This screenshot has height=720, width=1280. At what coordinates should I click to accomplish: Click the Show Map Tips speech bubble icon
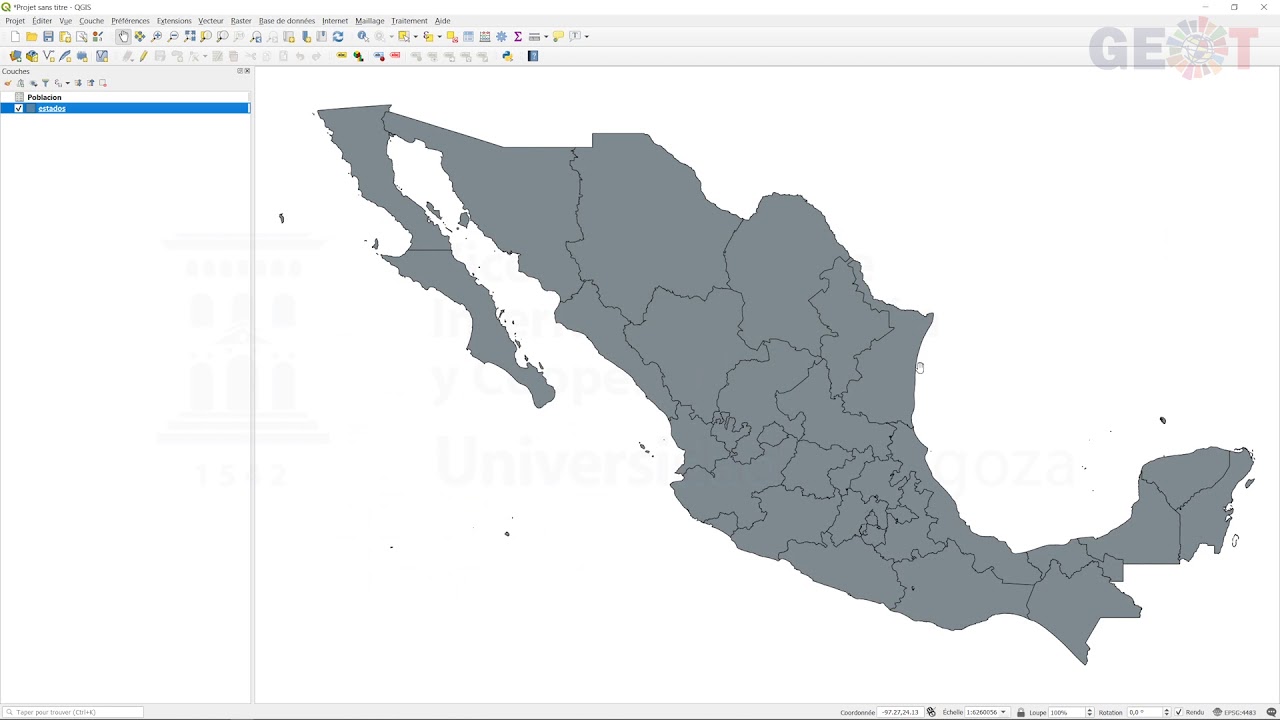(558, 37)
